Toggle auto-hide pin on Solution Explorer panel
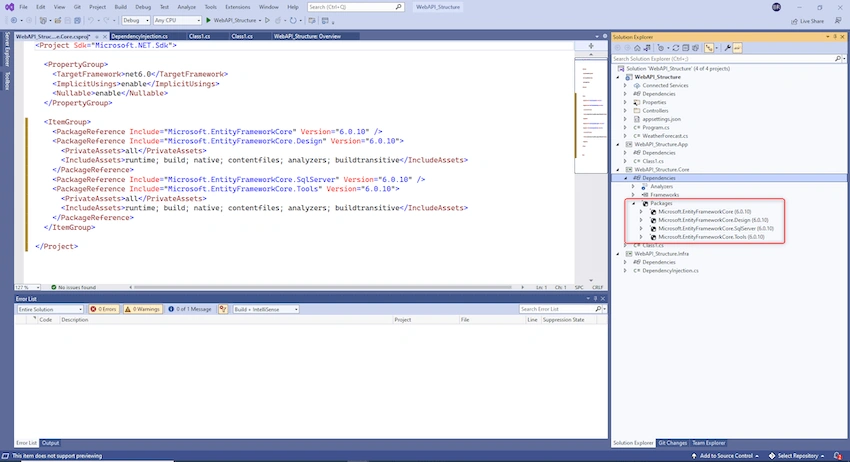Viewport: 850px width, 462px height. (835, 37)
